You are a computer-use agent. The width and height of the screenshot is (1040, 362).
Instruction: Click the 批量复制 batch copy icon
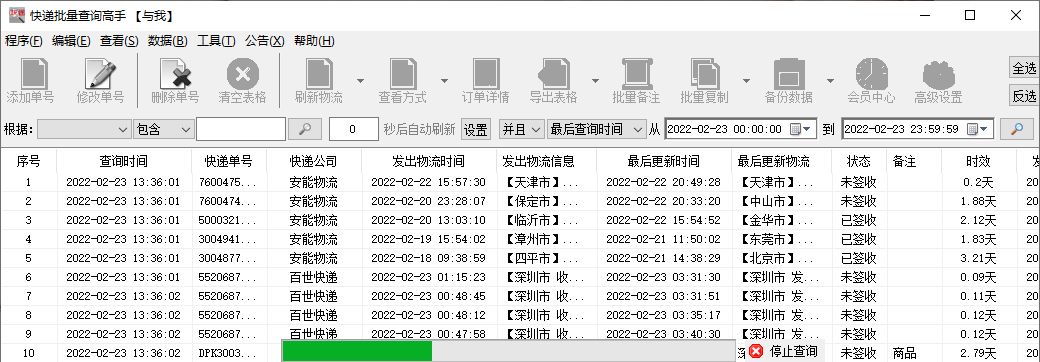point(704,73)
